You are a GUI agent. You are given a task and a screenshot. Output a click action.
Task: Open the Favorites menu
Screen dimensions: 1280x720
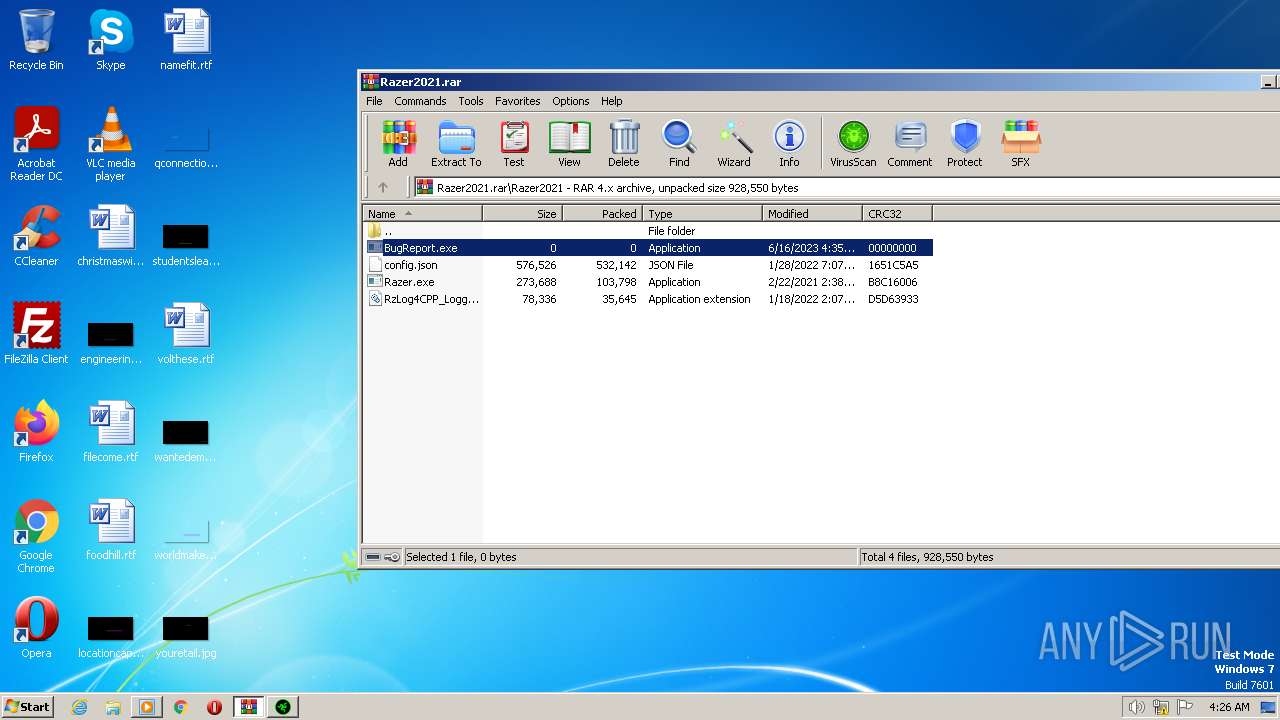(x=518, y=101)
